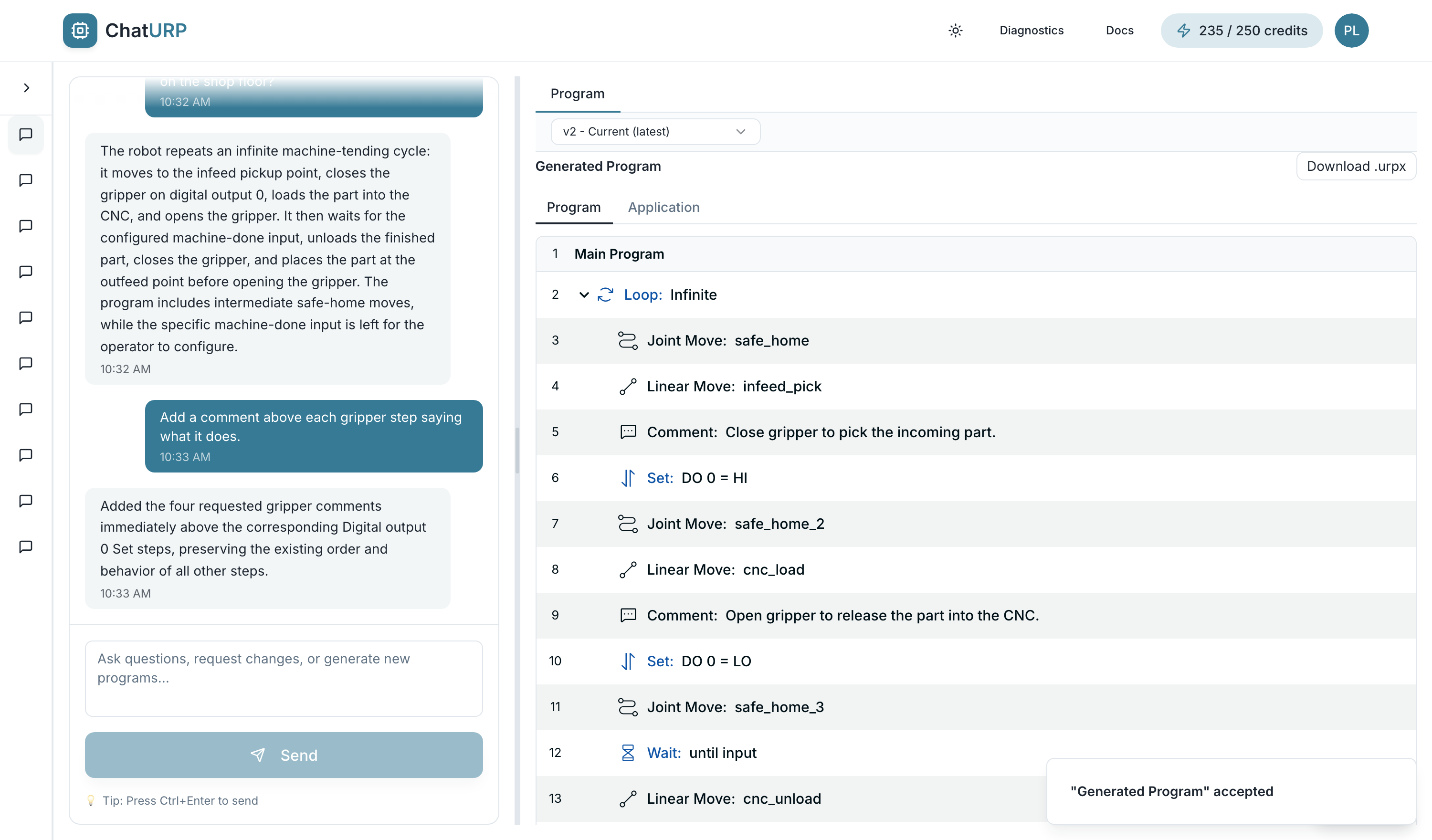Toggle the light/dark theme sun icon
The image size is (1432, 840).
(955, 31)
